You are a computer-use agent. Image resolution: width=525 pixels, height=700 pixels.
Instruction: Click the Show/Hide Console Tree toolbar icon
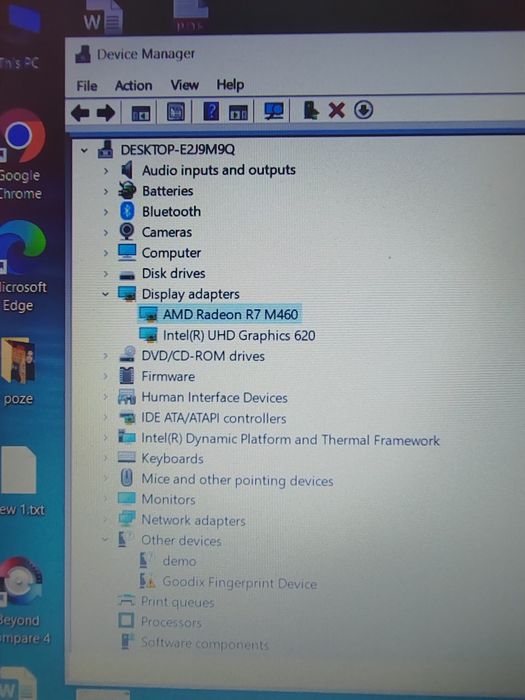pyautogui.click(x=141, y=113)
